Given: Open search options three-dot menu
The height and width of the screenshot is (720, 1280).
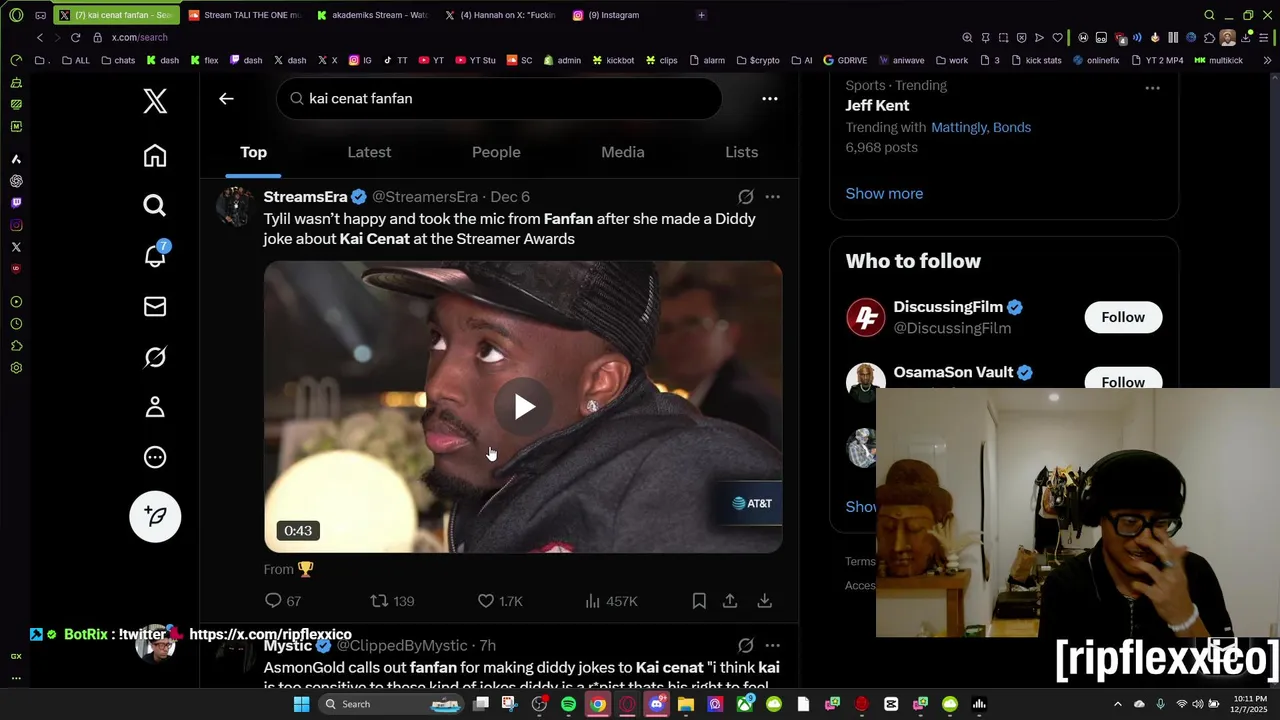Looking at the screenshot, I should click(770, 98).
